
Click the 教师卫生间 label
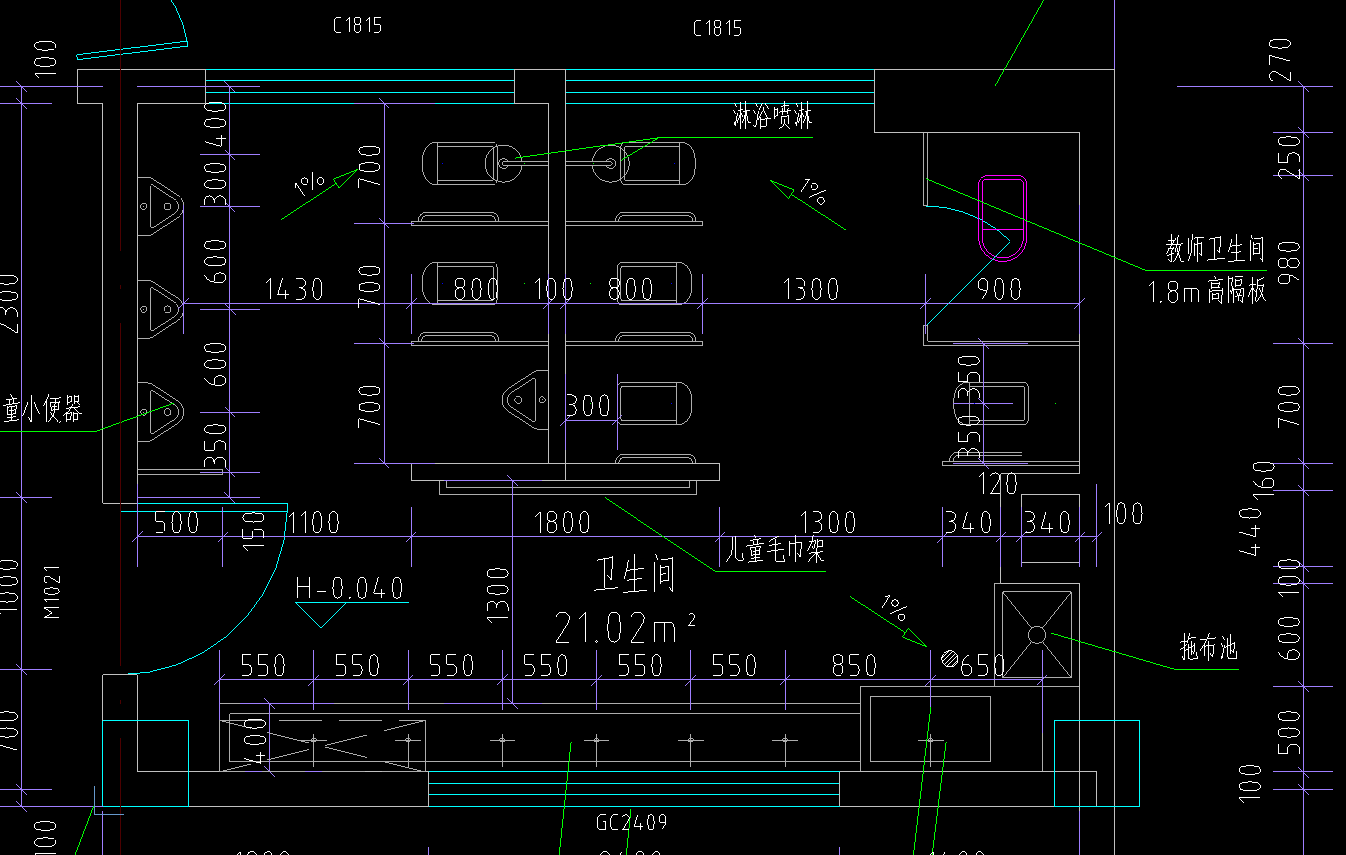[1216, 249]
